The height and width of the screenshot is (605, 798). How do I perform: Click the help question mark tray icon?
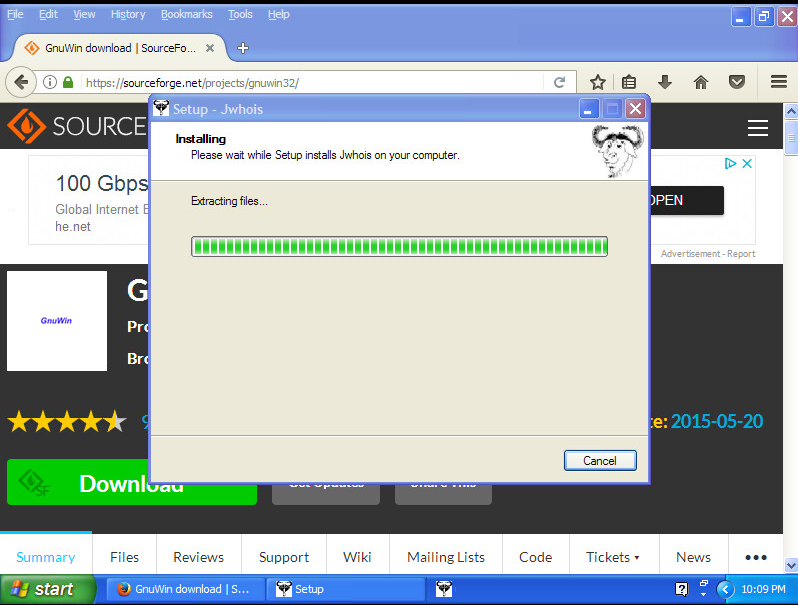pos(681,589)
